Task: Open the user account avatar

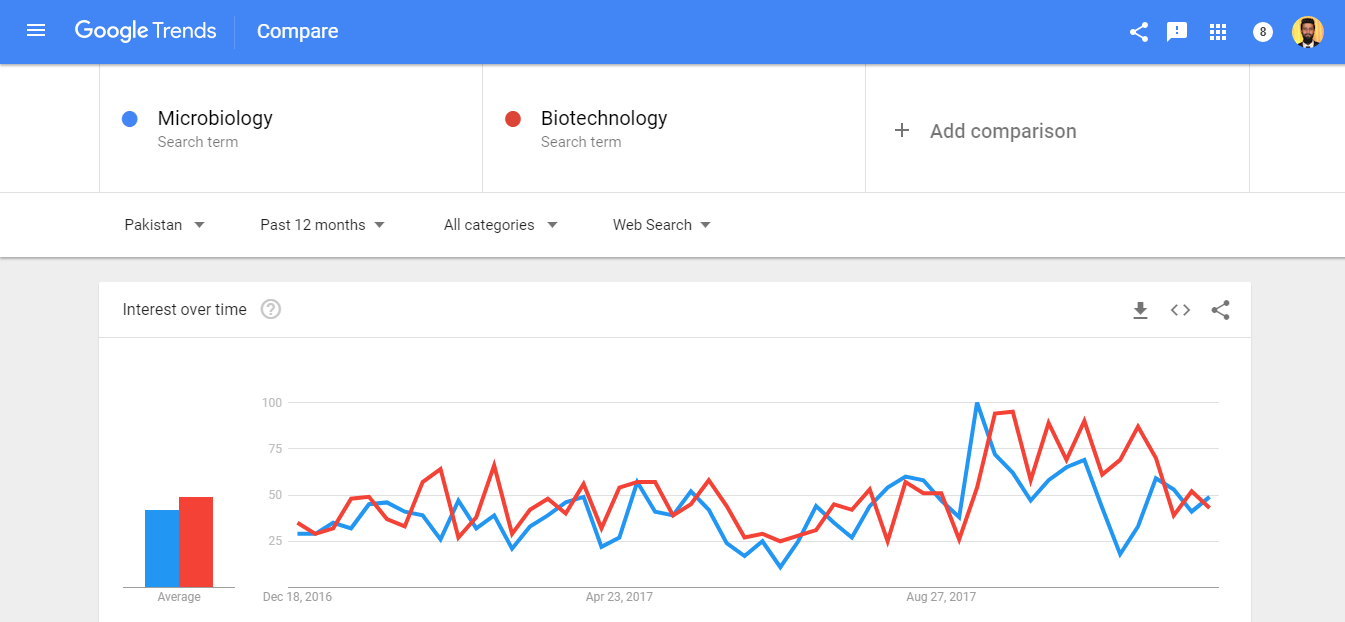Action: (x=1307, y=32)
